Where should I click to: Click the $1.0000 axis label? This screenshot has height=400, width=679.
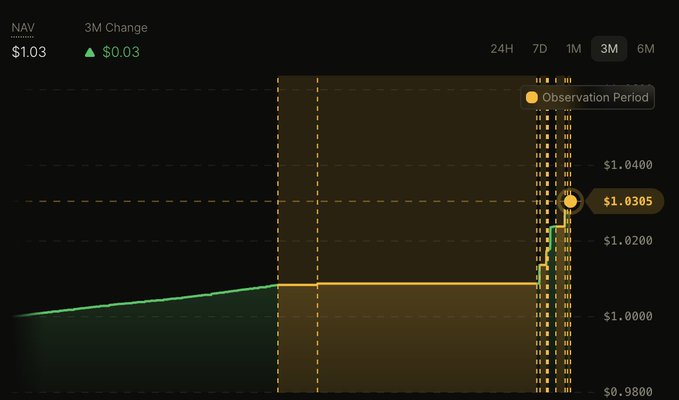coord(628,316)
